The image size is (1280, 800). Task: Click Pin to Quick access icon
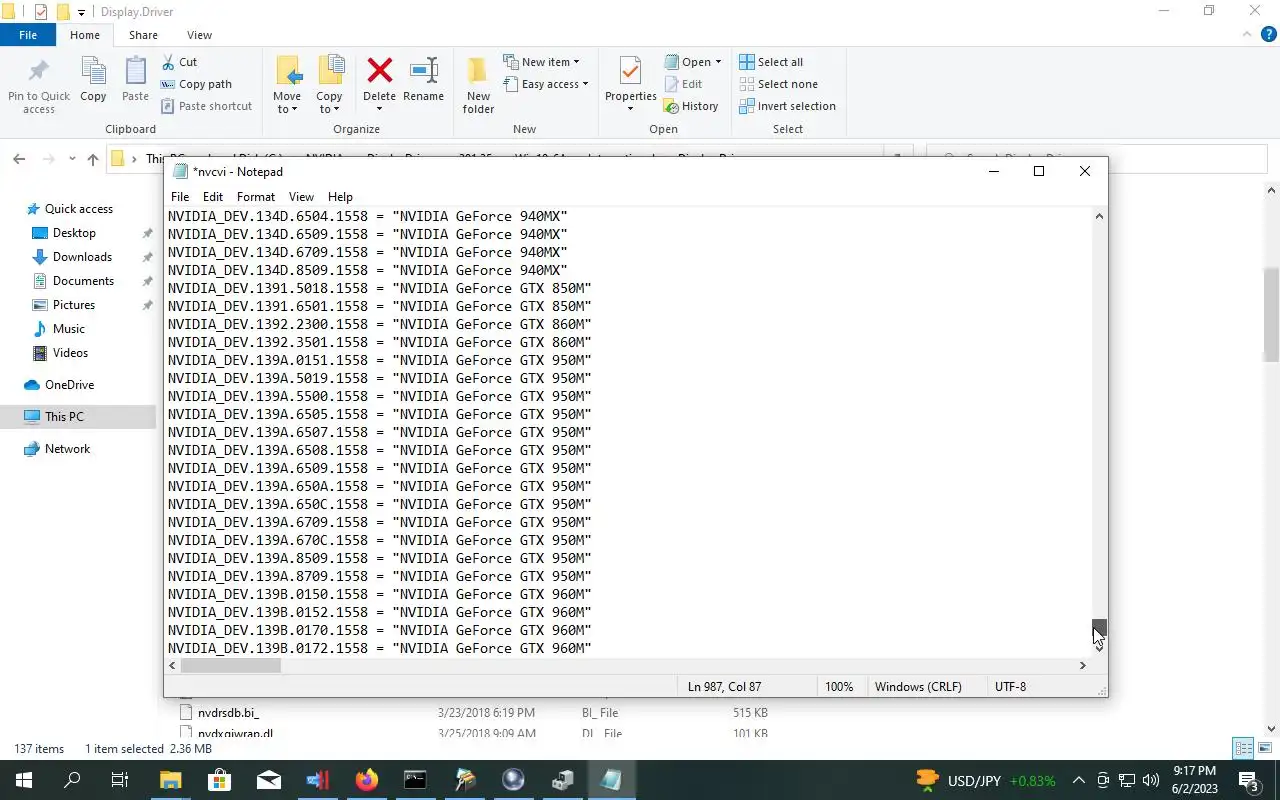[39, 84]
